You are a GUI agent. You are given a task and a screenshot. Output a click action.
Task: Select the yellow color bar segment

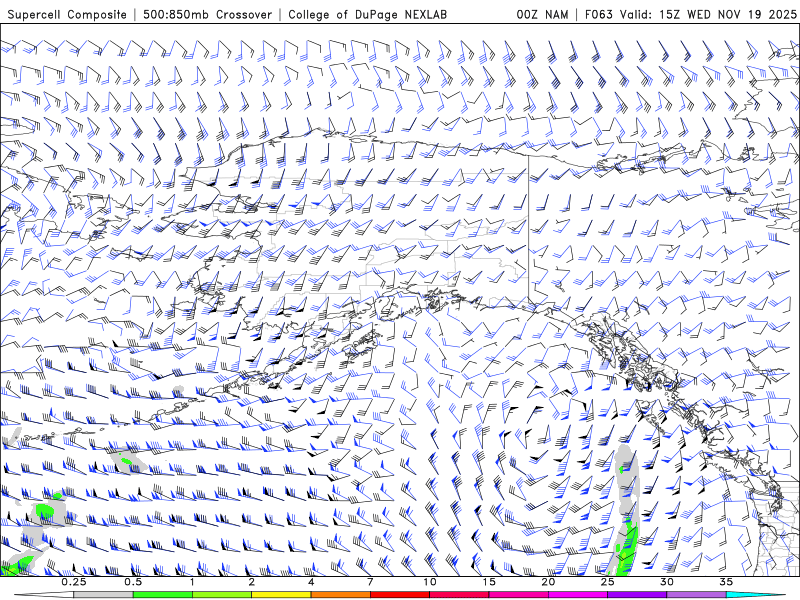pyautogui.click(x=281, y=595)
